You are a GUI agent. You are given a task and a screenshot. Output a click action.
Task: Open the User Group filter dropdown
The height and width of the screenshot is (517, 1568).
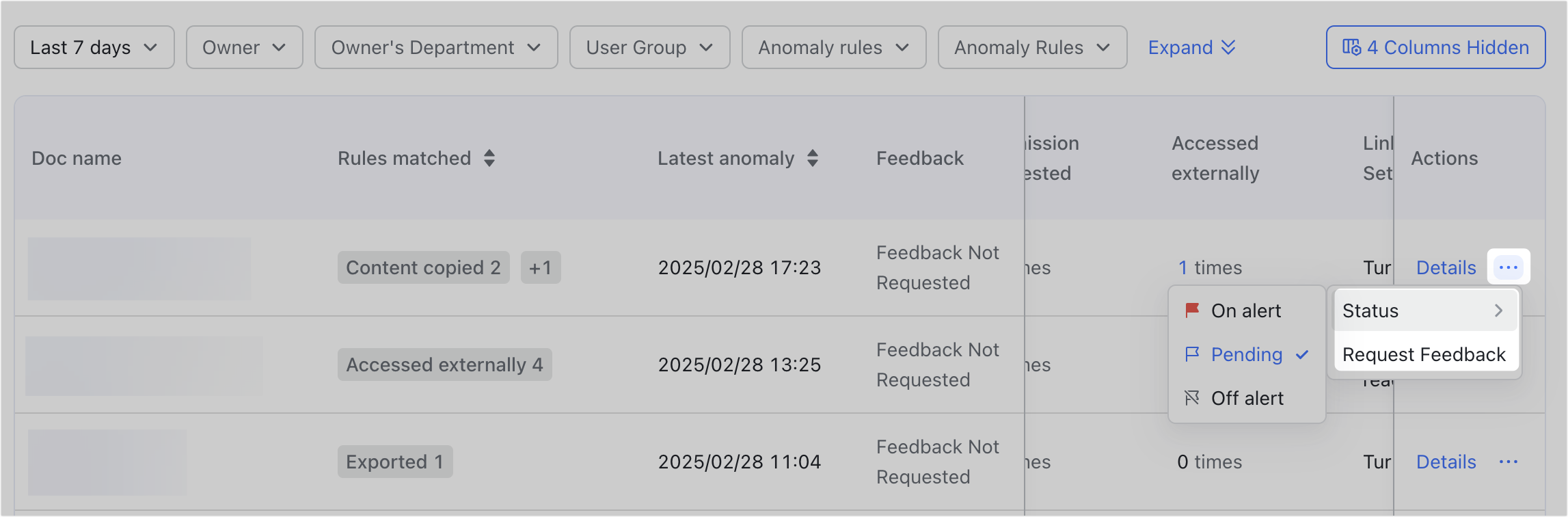click(x=649, y=47)
